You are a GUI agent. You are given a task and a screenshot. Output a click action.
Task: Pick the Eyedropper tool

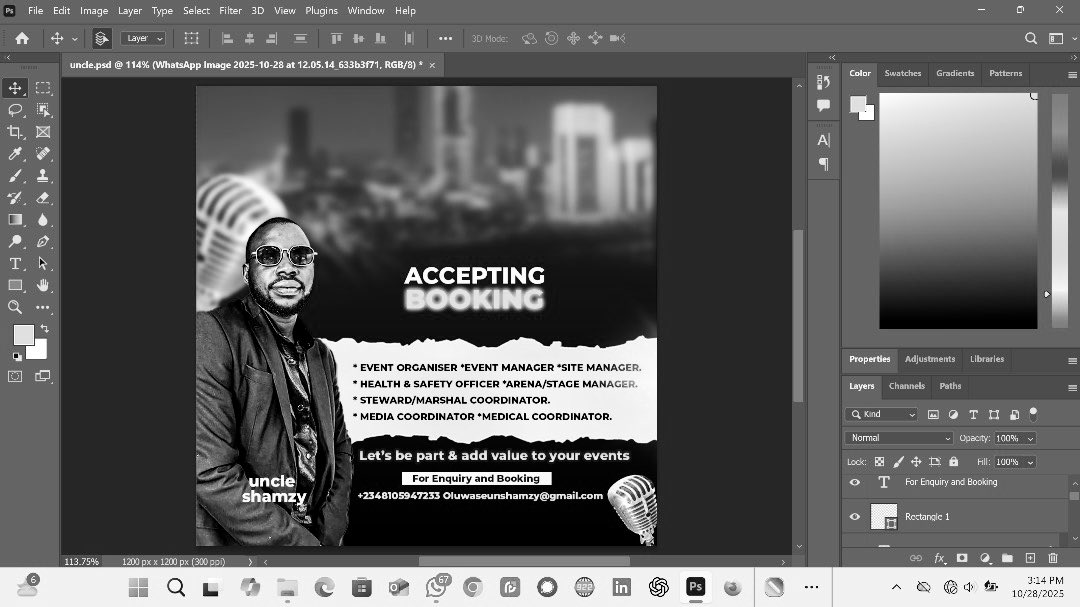pyautogui.click(x=14, y=153)
